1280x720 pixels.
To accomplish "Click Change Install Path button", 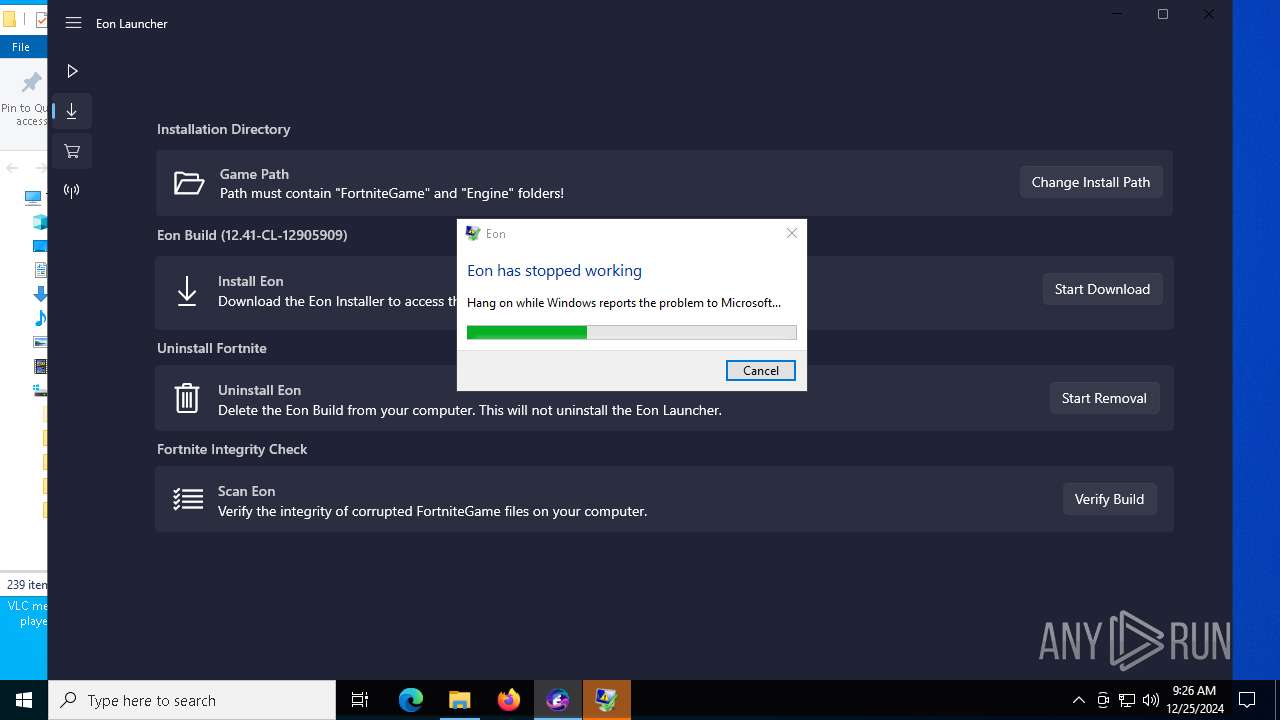I will point(1091,182).
